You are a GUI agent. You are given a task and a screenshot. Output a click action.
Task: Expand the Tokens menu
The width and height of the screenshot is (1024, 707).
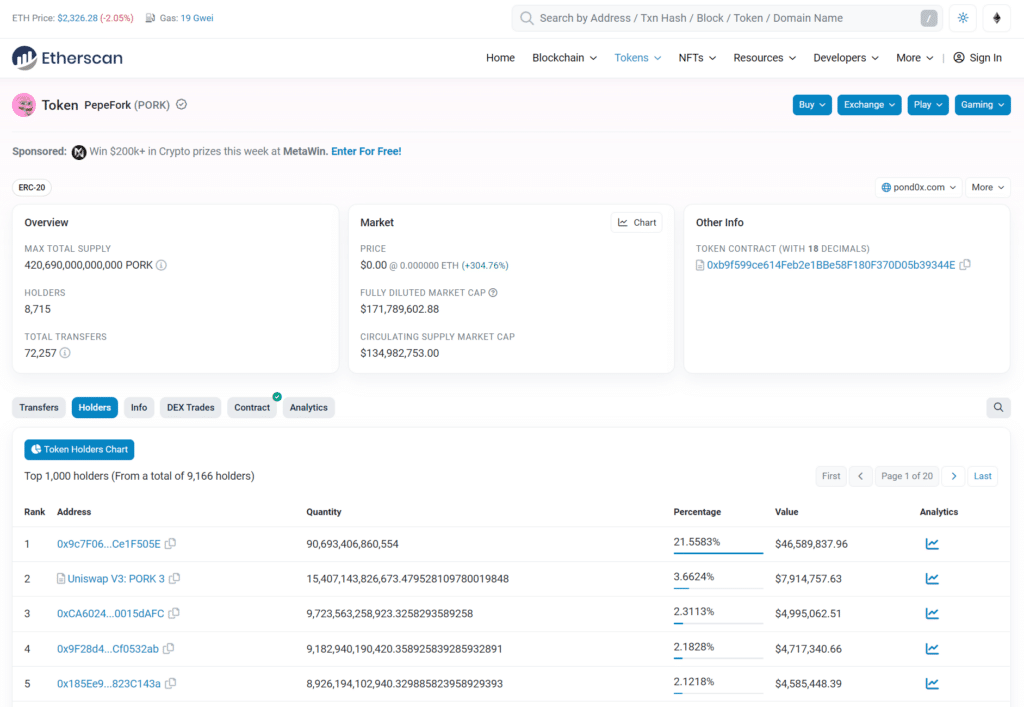pyautogui.click(x=637, y=57)
